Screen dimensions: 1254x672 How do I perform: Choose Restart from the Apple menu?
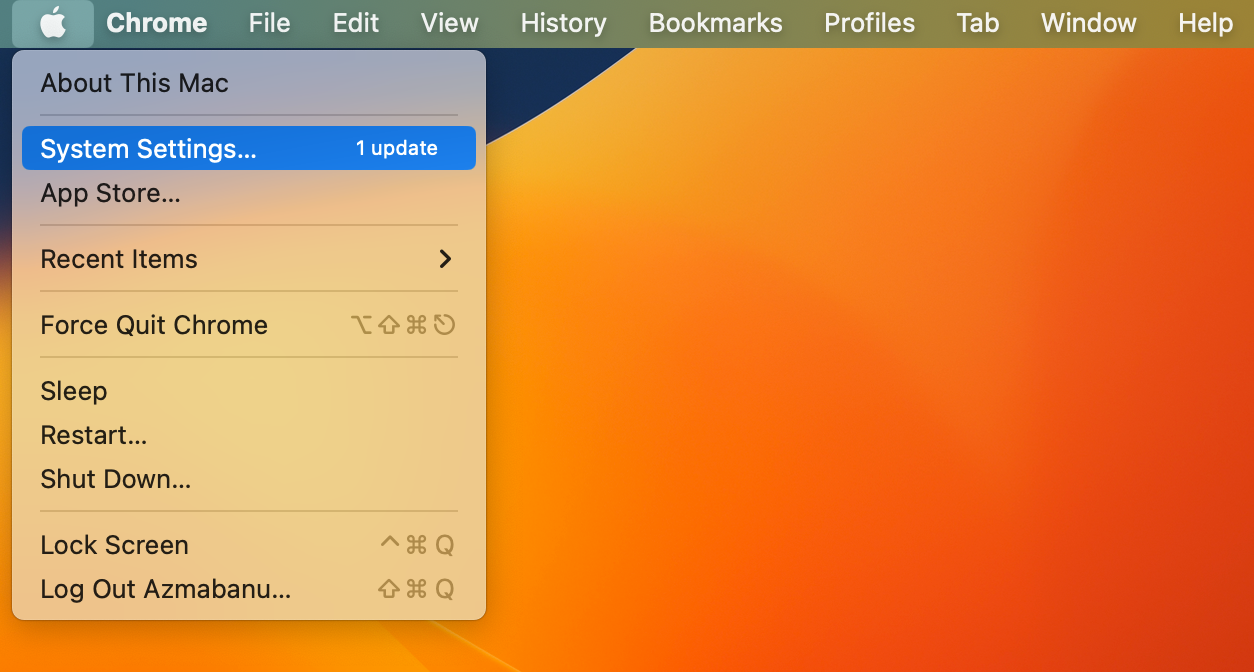click(93, 435)
